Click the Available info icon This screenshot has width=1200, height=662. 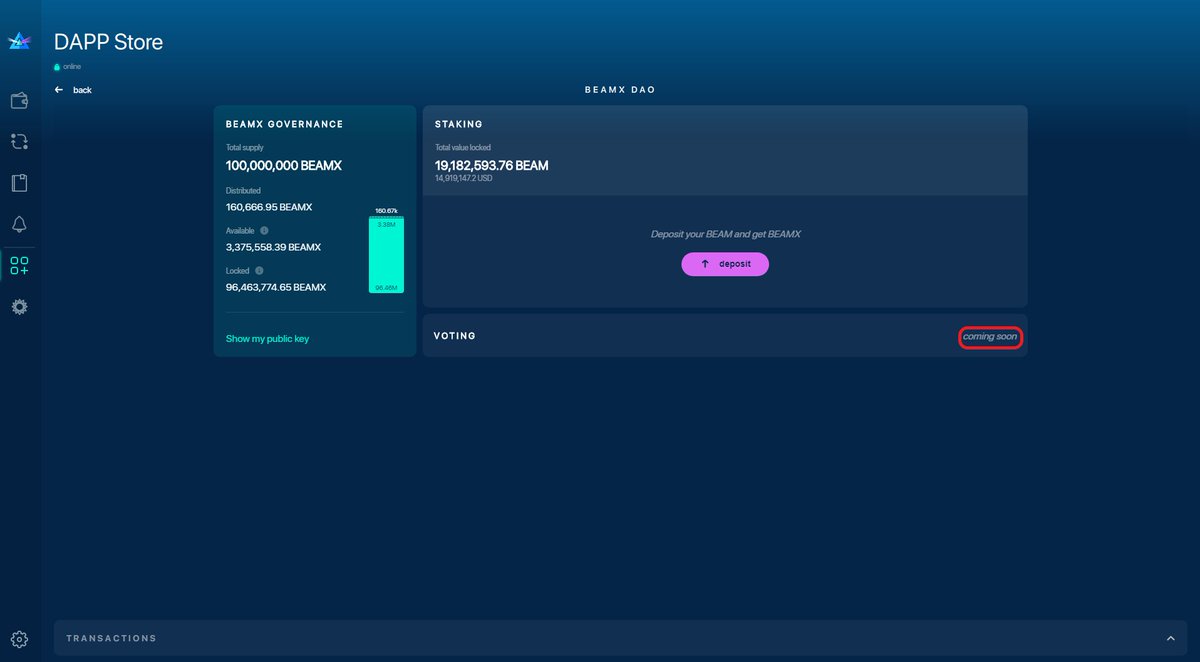click(264, 230)
